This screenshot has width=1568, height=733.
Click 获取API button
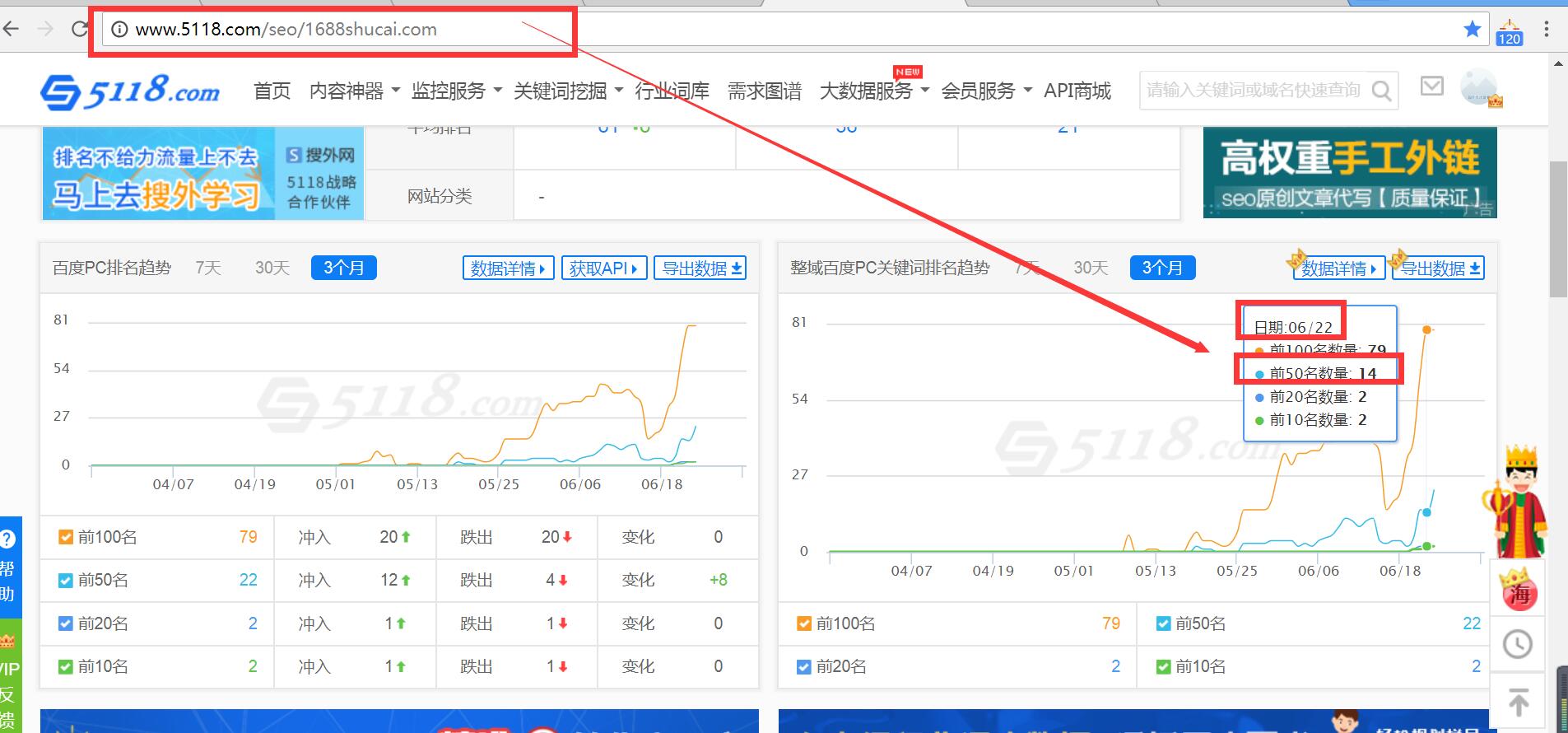click(x=604, y=268)
